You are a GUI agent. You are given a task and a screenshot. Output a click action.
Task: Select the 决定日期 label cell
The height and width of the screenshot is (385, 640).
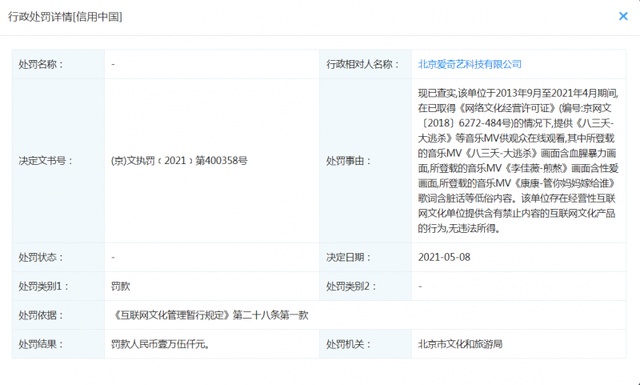click(x=366, y=257)
